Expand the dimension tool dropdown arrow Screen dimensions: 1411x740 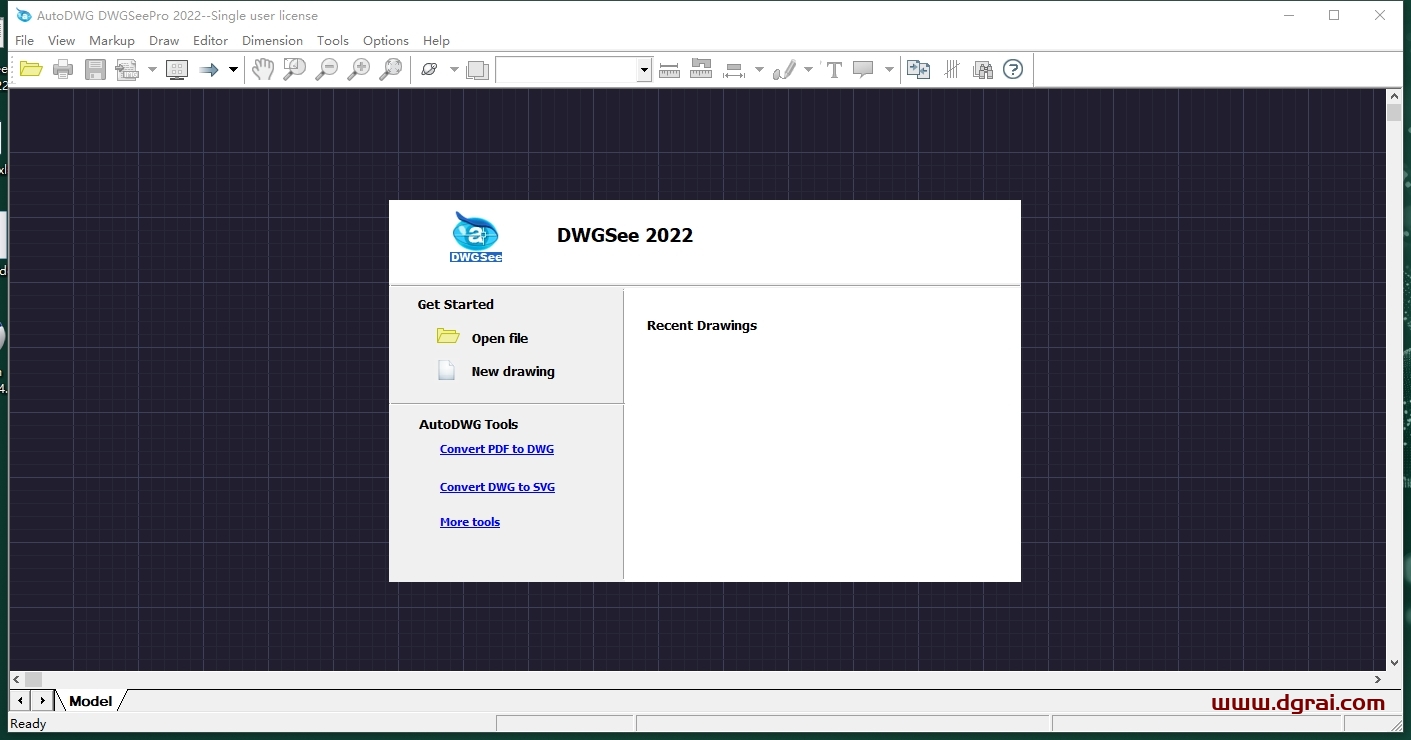pyautogui.click(x=759, y=69)
